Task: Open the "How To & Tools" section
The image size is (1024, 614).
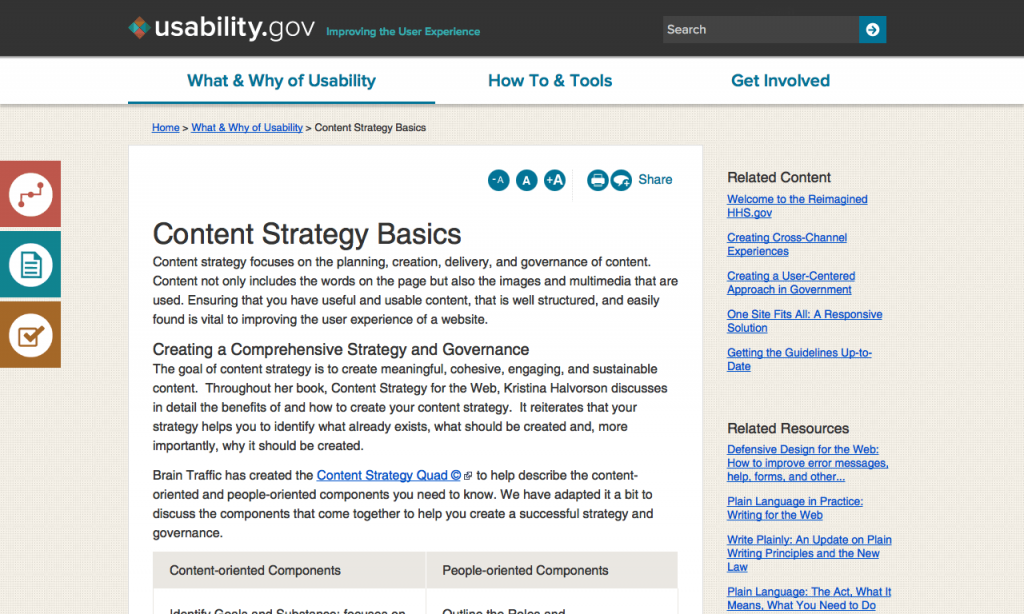Action: pos(550,80)
